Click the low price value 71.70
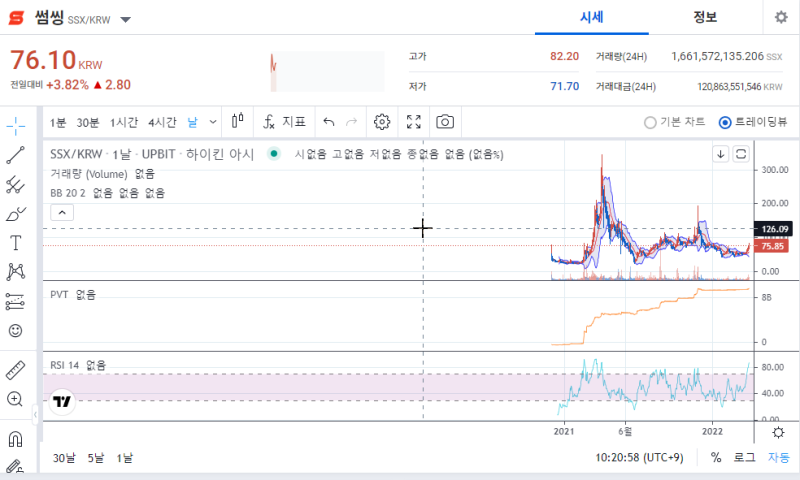 pos(564,86)
